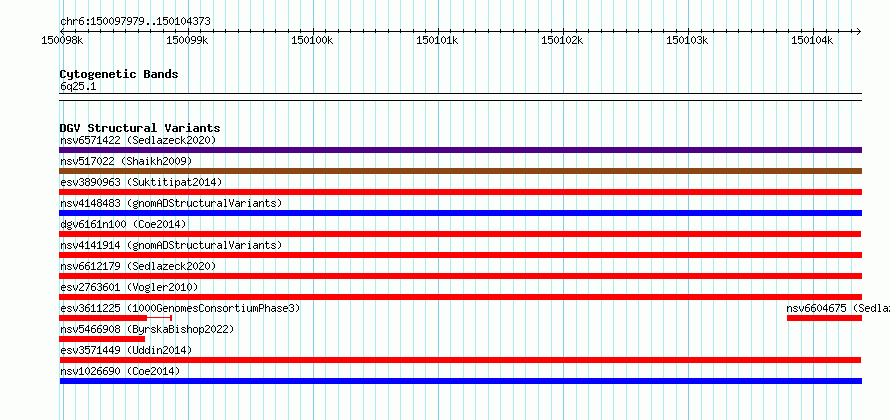Click the 150101k ruler tick label
Screen dimensions: 890x420
(437, 40)
